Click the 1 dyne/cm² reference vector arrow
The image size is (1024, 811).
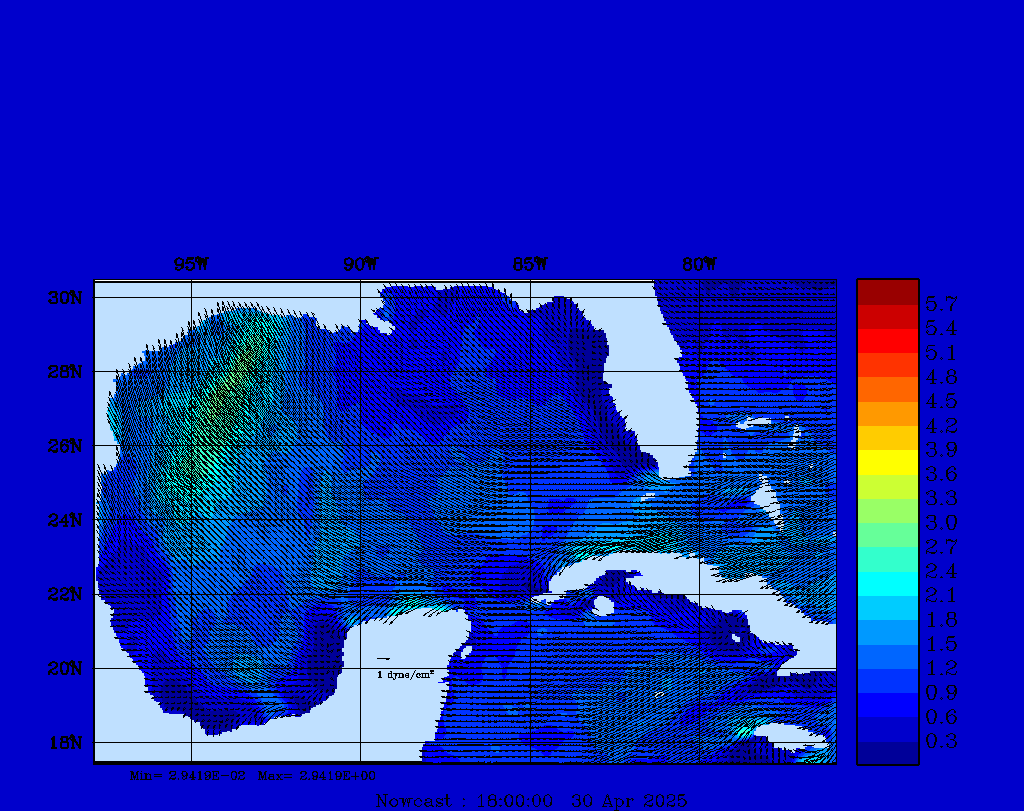(383, 659)
